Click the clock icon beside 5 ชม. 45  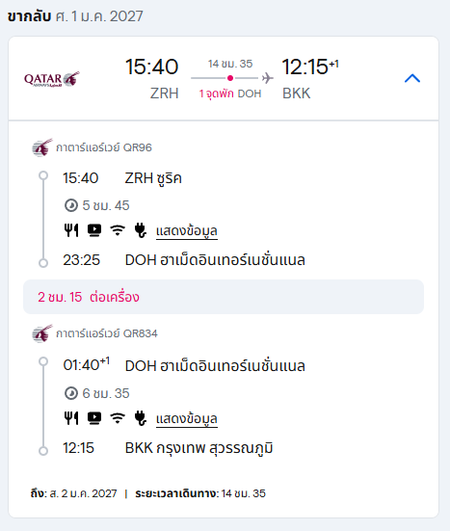point(71,205)
